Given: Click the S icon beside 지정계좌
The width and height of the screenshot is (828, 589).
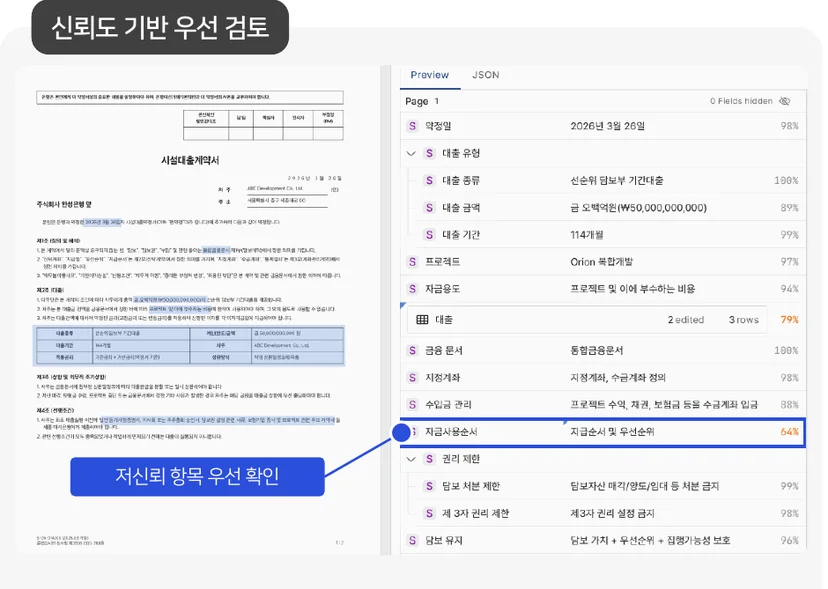Looking at the screenshot, I should tap(412, 378).
